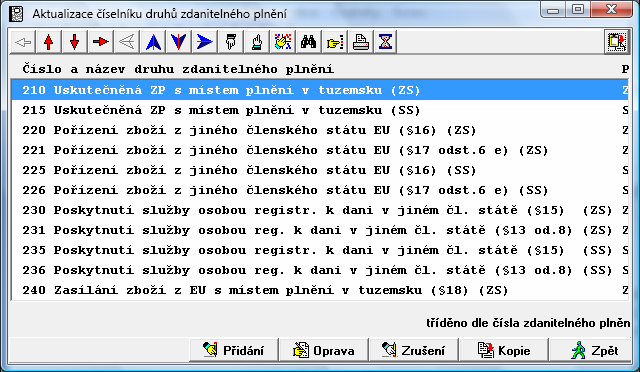Click the blue downward arrowhead icon
The height and width of the screenshot is (372, 640).
pyautogui.click(x=178, y=42)
